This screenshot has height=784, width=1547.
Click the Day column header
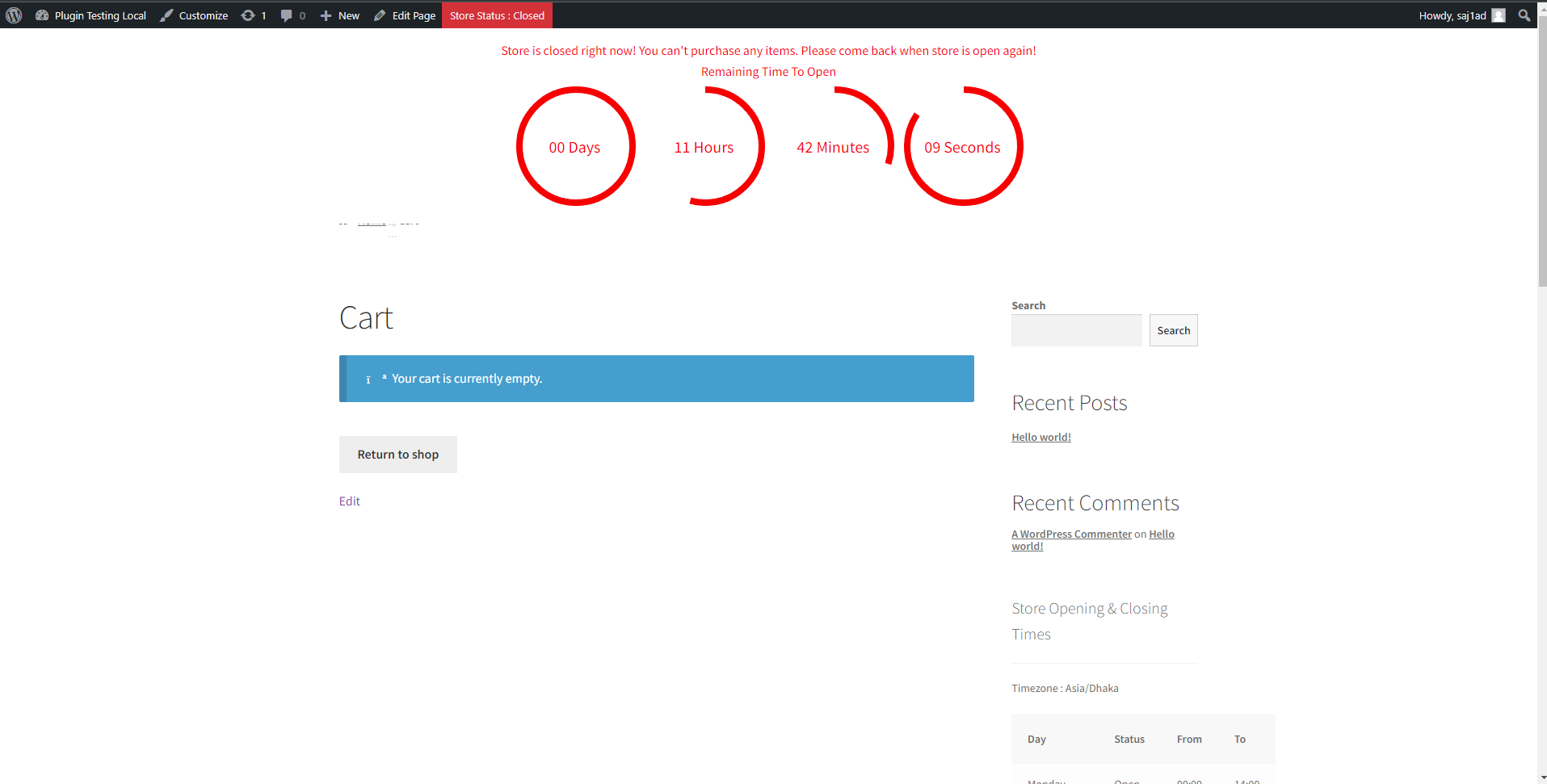(1036, 740)
